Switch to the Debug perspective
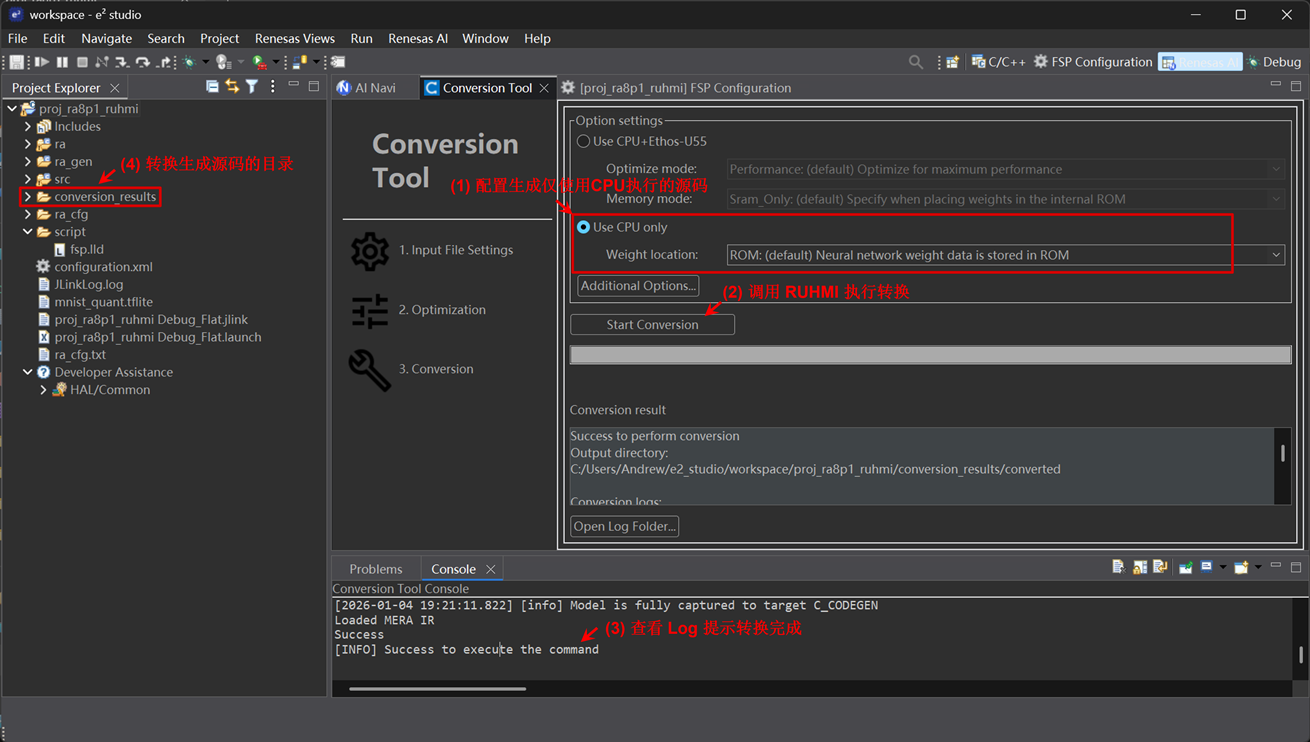The height and width of the screenshot is (742, 1310). 1273,62
